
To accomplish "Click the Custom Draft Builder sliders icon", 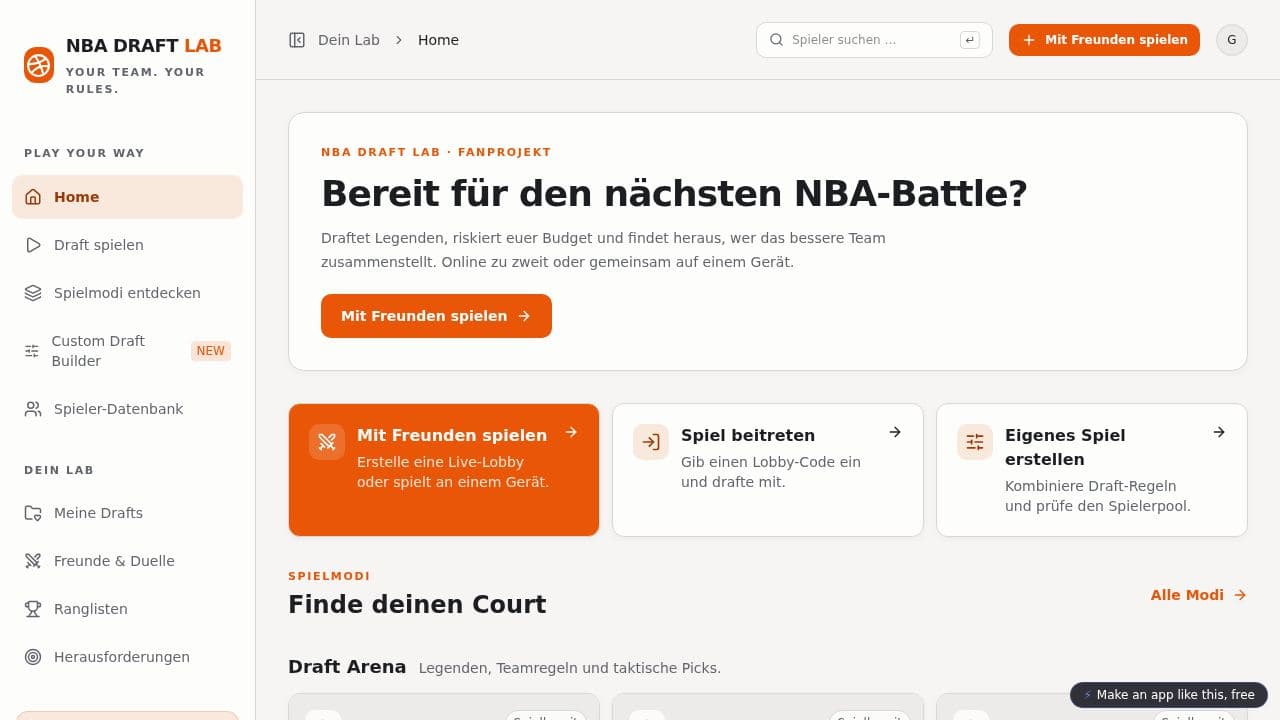I will pos(32,351).
